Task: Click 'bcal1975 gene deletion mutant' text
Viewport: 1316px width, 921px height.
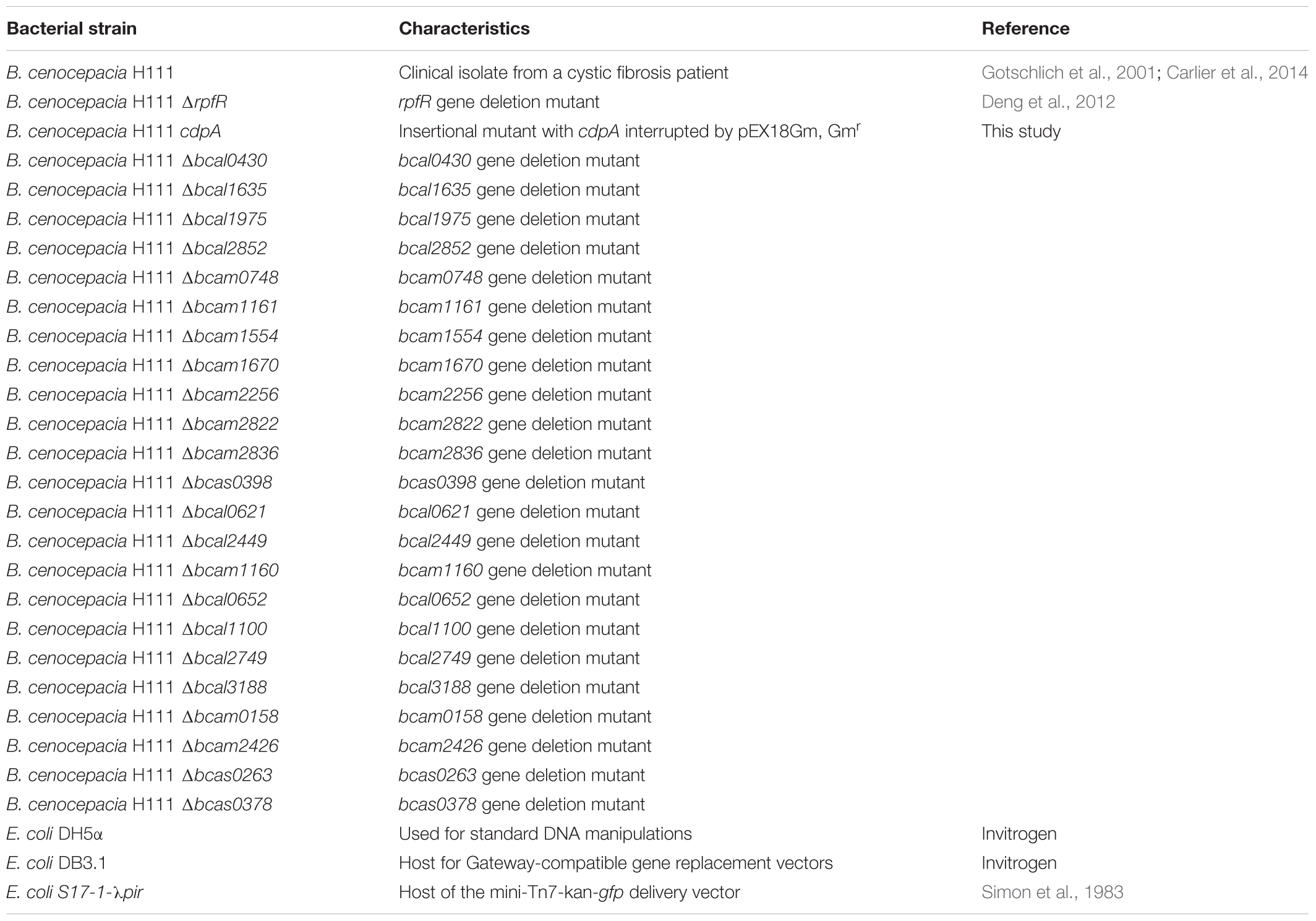Action: click(519, 219)
